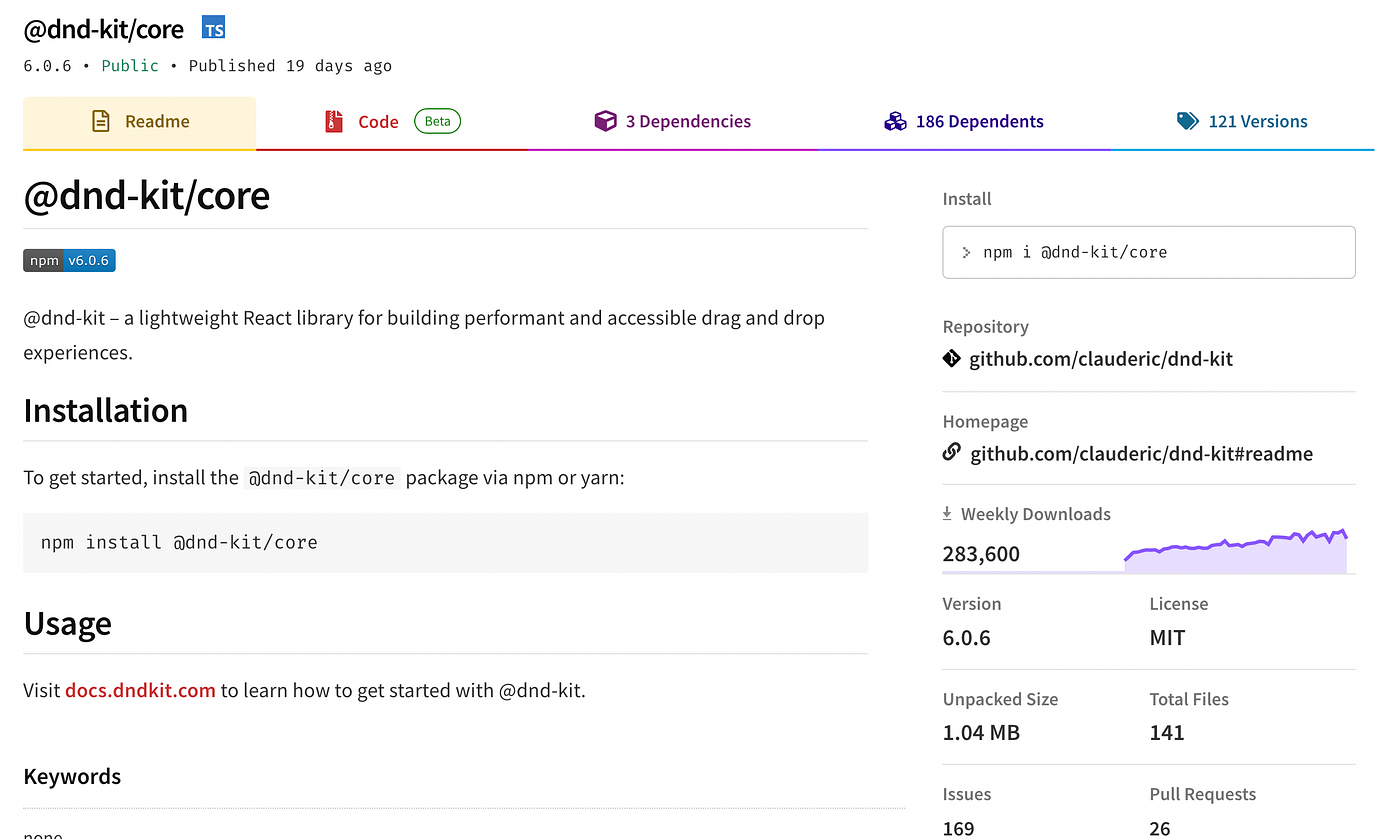Screen dimensions: 1400x839
Task: Click the Version 6.0.6 value in sidebar
Action: click(x=967, y=638)
